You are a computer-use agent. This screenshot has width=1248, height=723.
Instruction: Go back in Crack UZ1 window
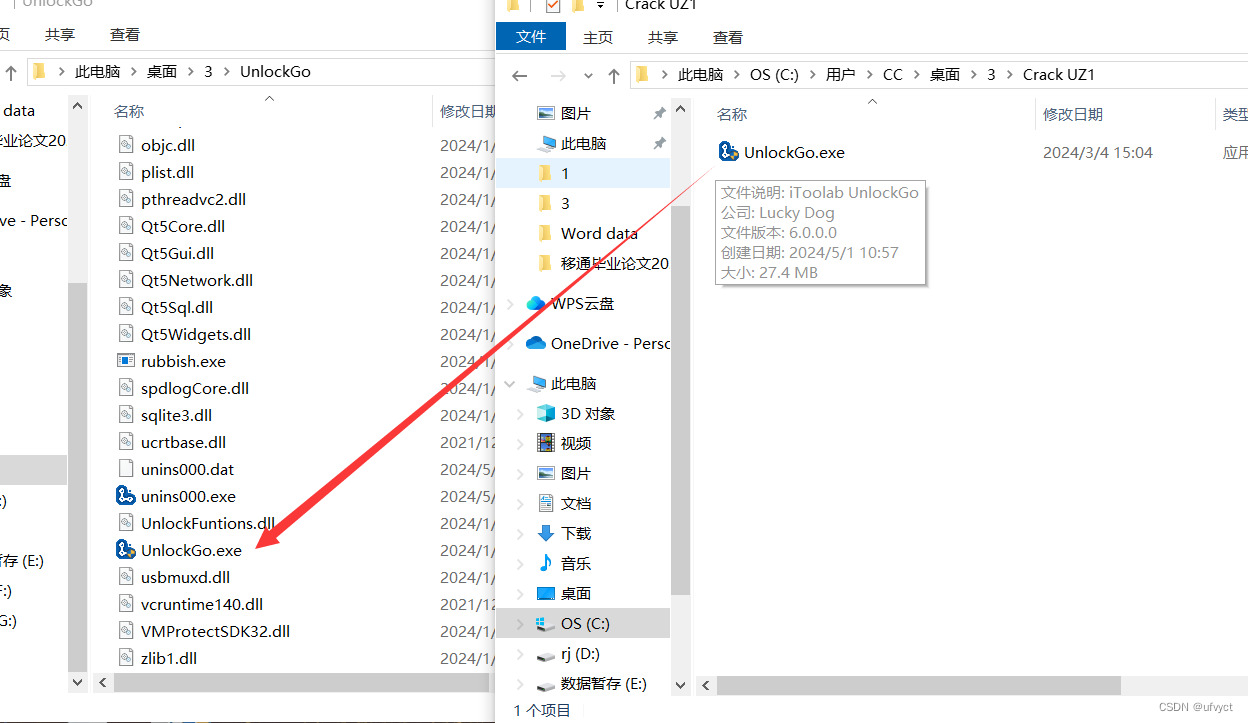click(x=519, y=75)
